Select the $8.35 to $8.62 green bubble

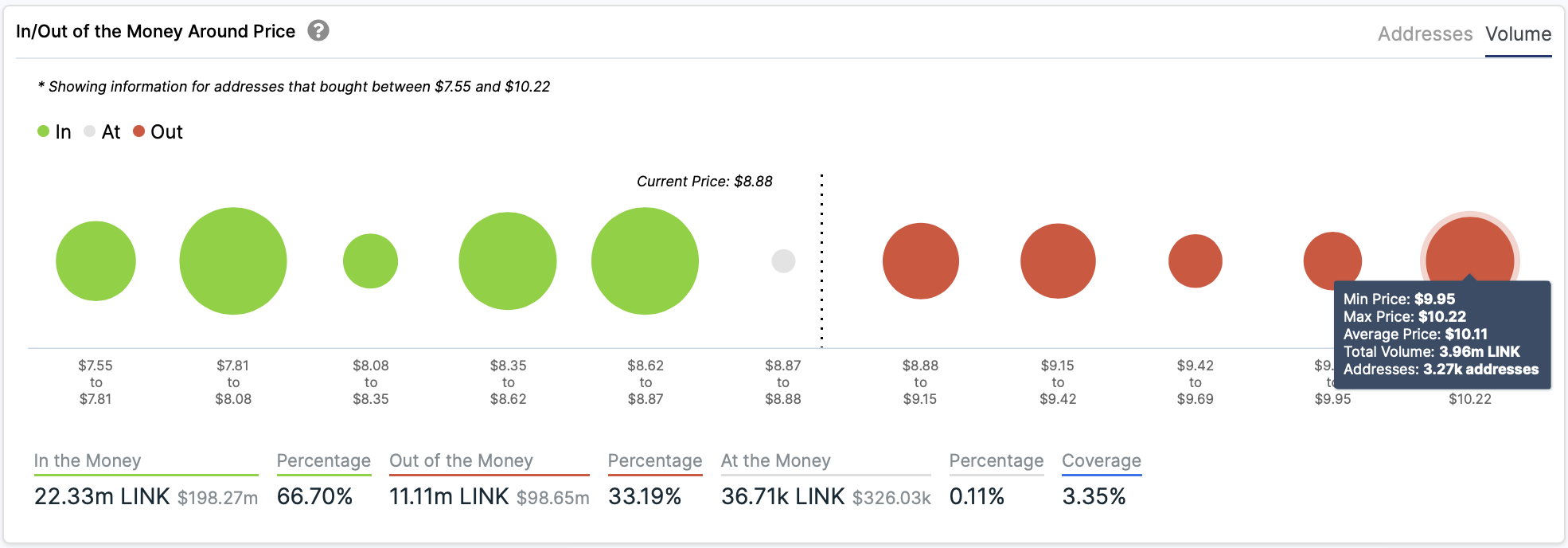508,261
